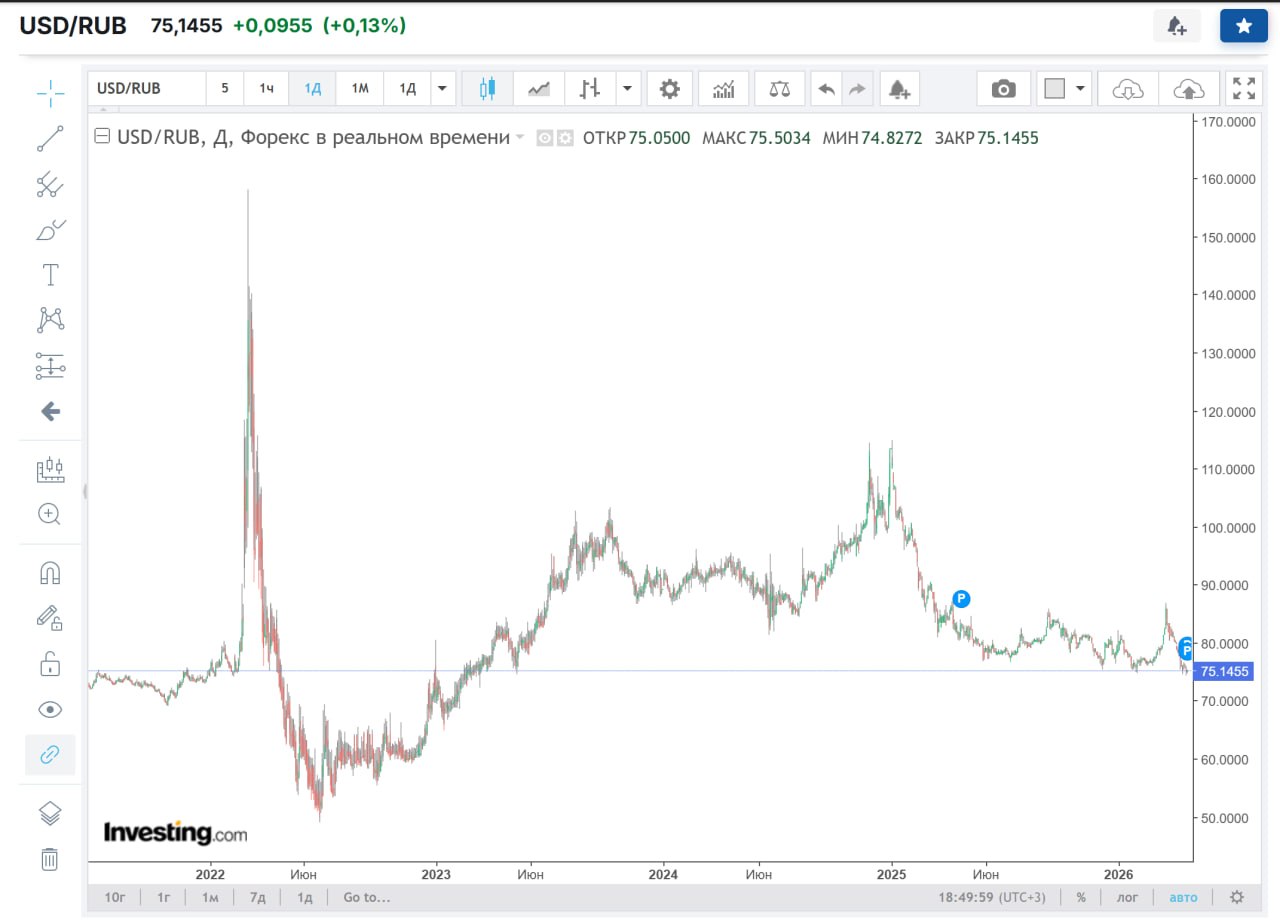Choose the brush drawing tool
1280x921 pixels.
(x=50, y=230)
